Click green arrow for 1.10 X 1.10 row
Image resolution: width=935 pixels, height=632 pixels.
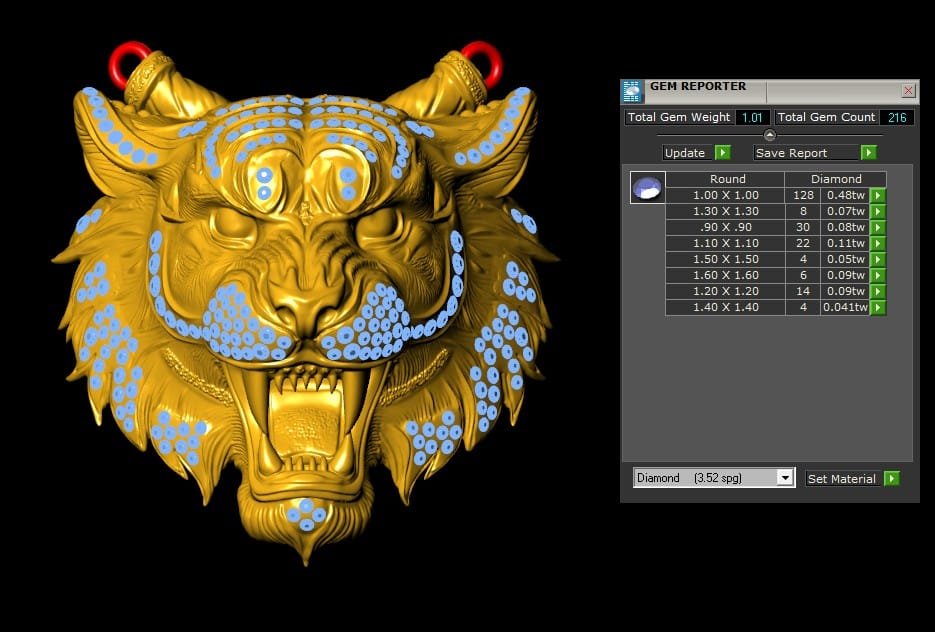878,244
